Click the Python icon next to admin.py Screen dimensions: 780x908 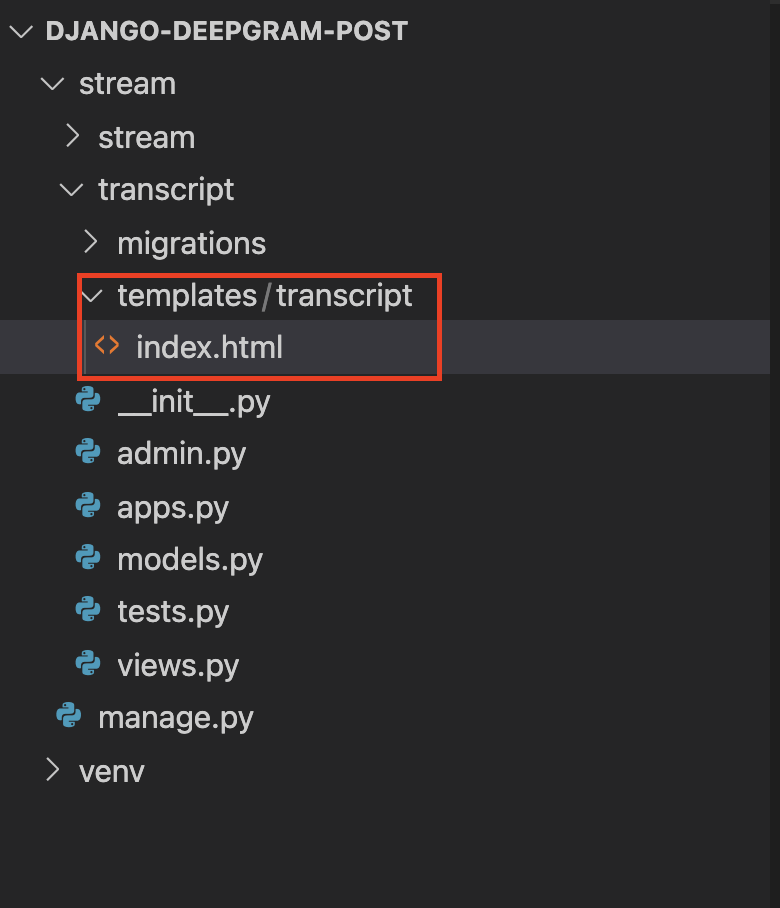[88, 451]
